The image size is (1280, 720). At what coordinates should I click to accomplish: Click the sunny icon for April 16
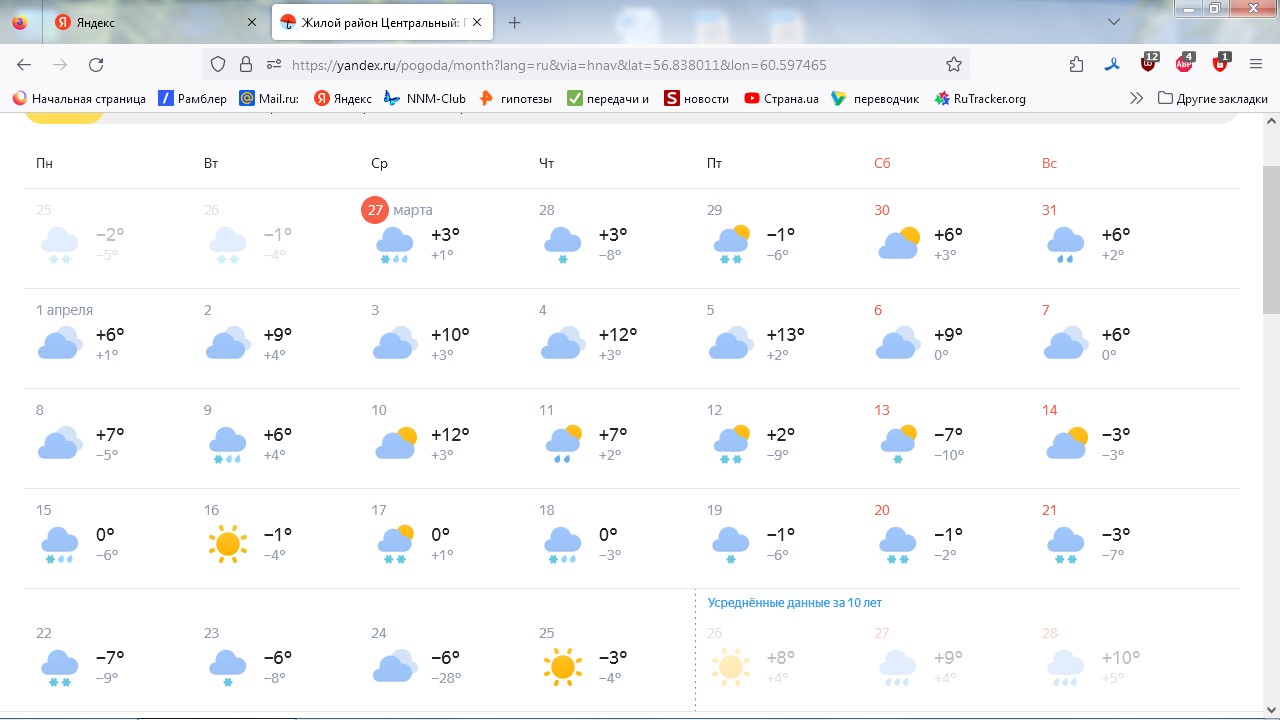click(x=227, y=543)
